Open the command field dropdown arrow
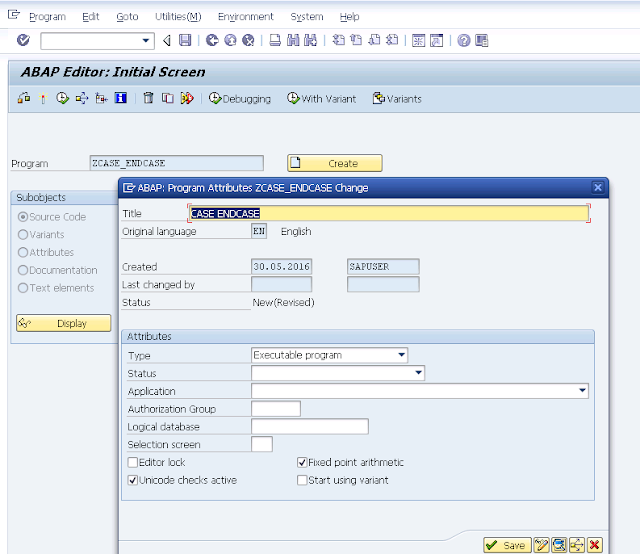 pos(145,40)
